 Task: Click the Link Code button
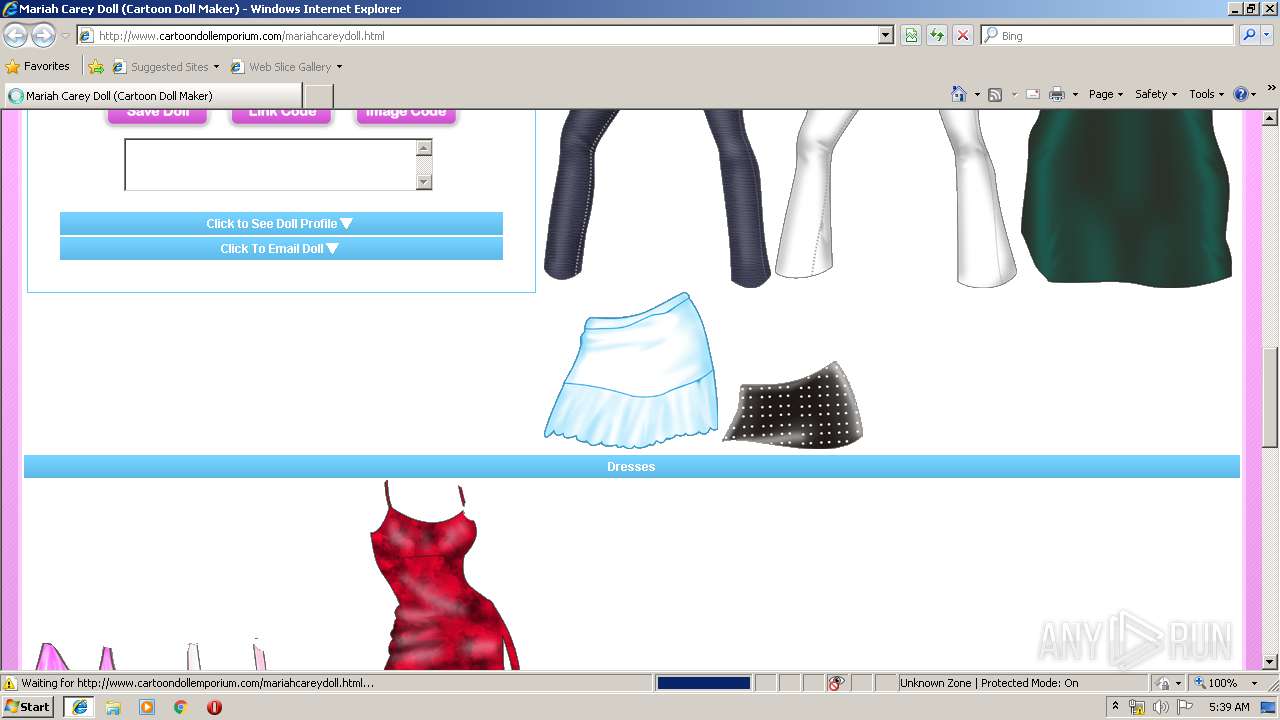pos(282,115)
